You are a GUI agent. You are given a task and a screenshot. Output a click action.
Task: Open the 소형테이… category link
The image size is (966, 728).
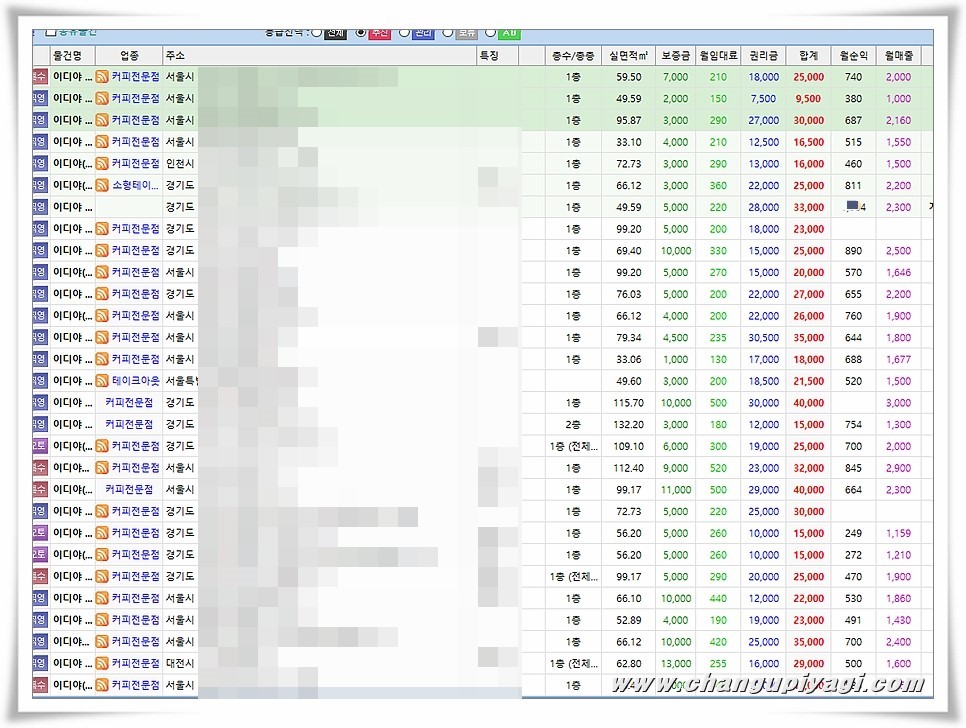(135, 185)
